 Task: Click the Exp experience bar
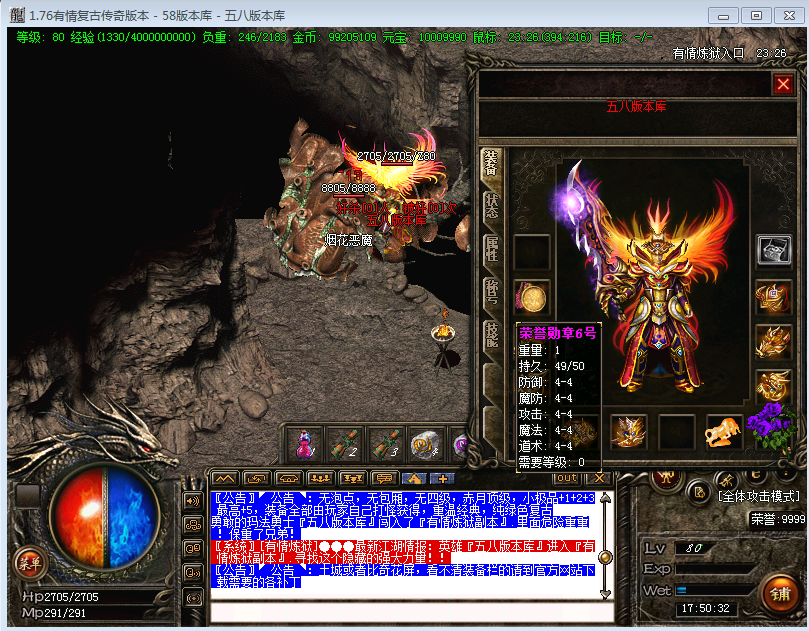pos(716,569)
